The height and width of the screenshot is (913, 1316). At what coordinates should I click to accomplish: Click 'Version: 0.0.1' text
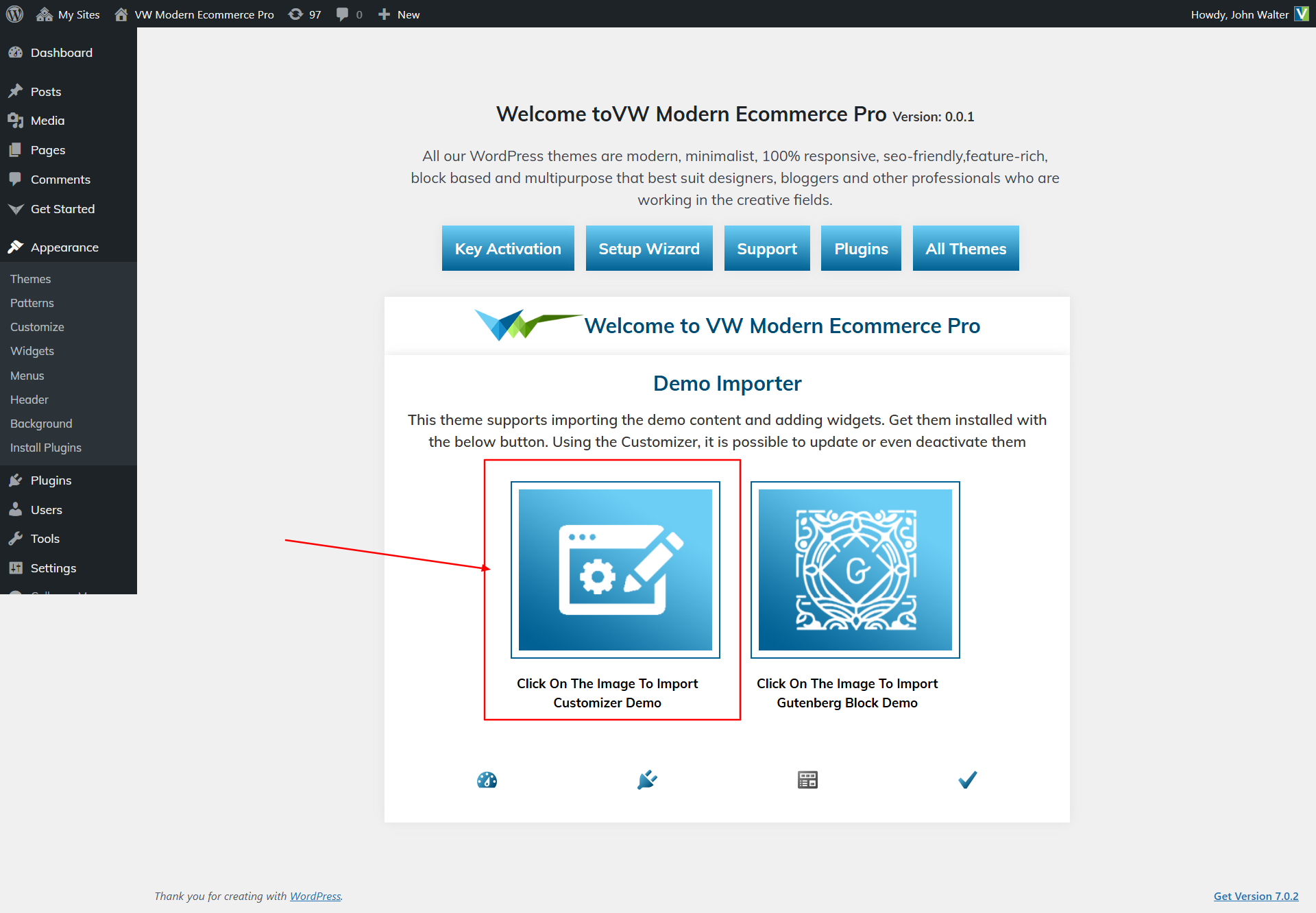[934, 117]
